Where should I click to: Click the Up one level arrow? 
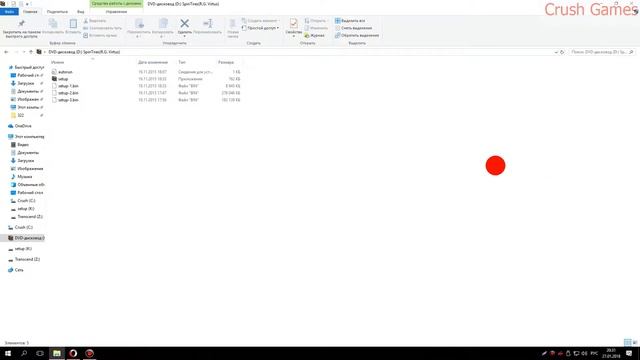point(31,52)
